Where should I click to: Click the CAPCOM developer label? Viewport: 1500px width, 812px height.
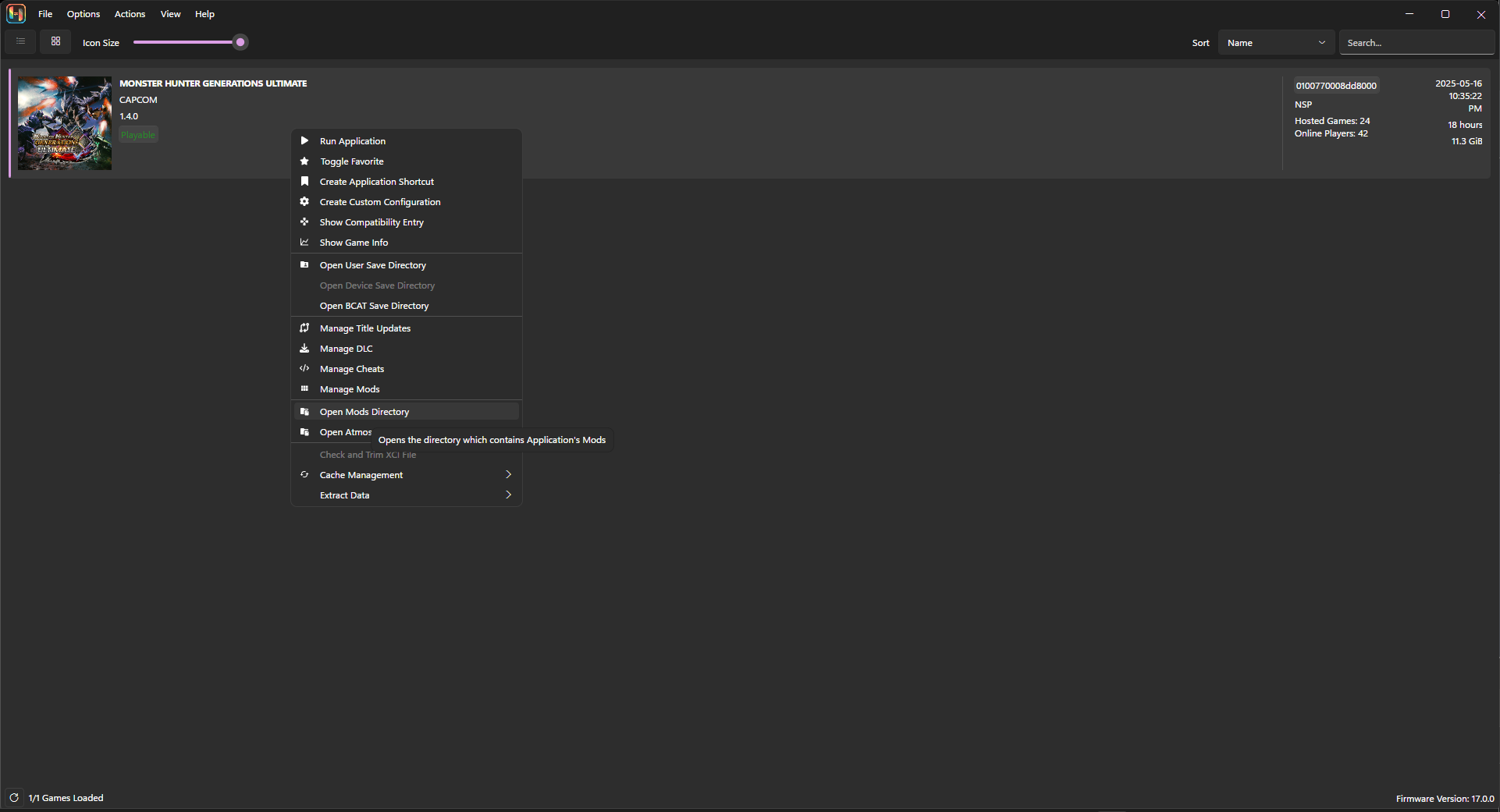[138, 100]
